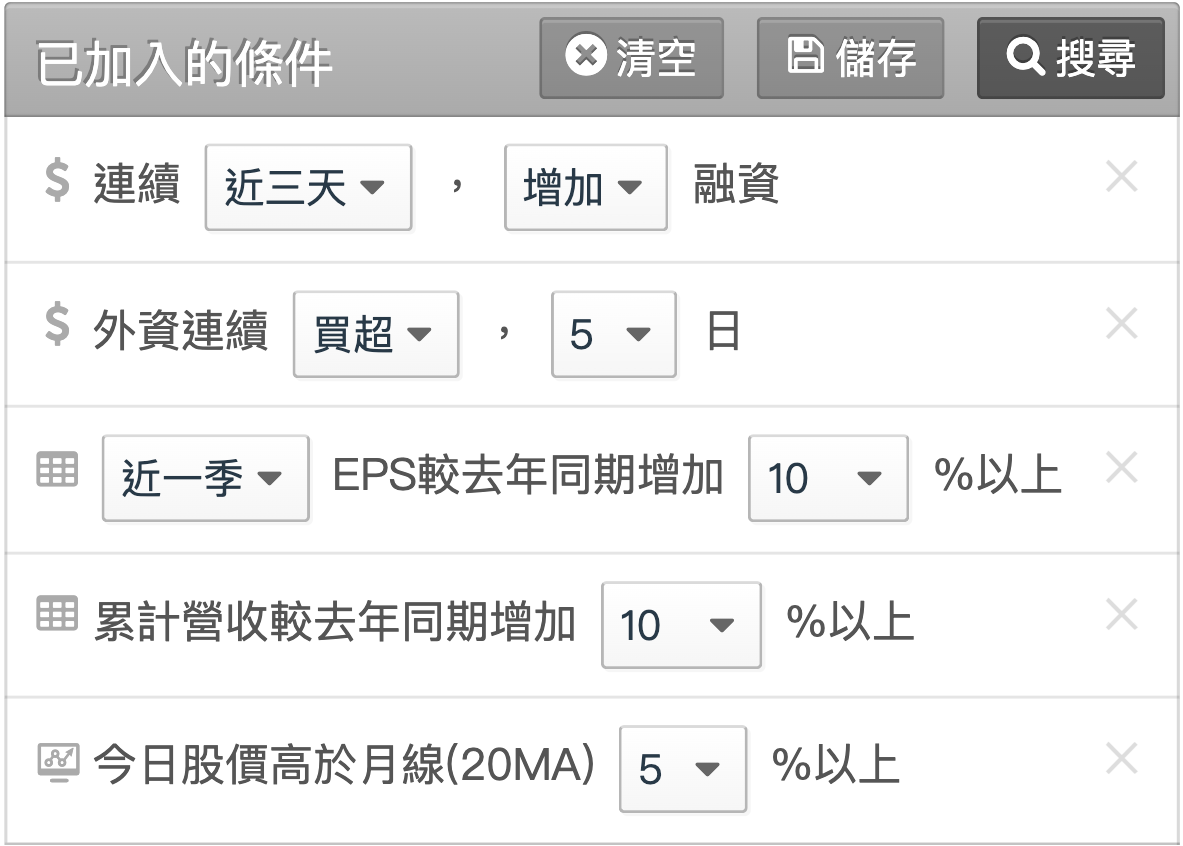Click the 累計營收較去年同期增加 label
This screenshot has width=1183, height=846.
335,623
